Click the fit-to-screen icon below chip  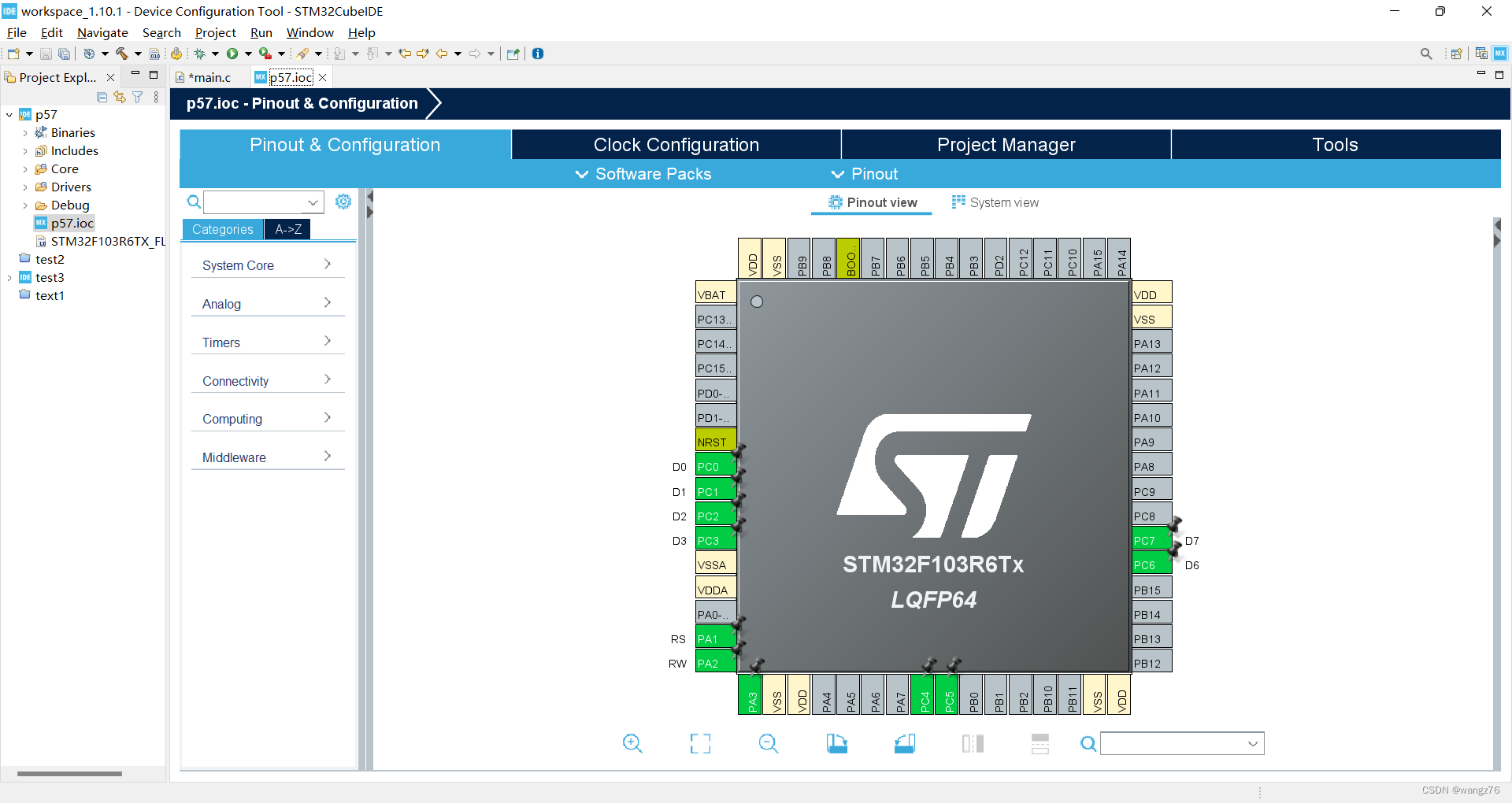700,743
